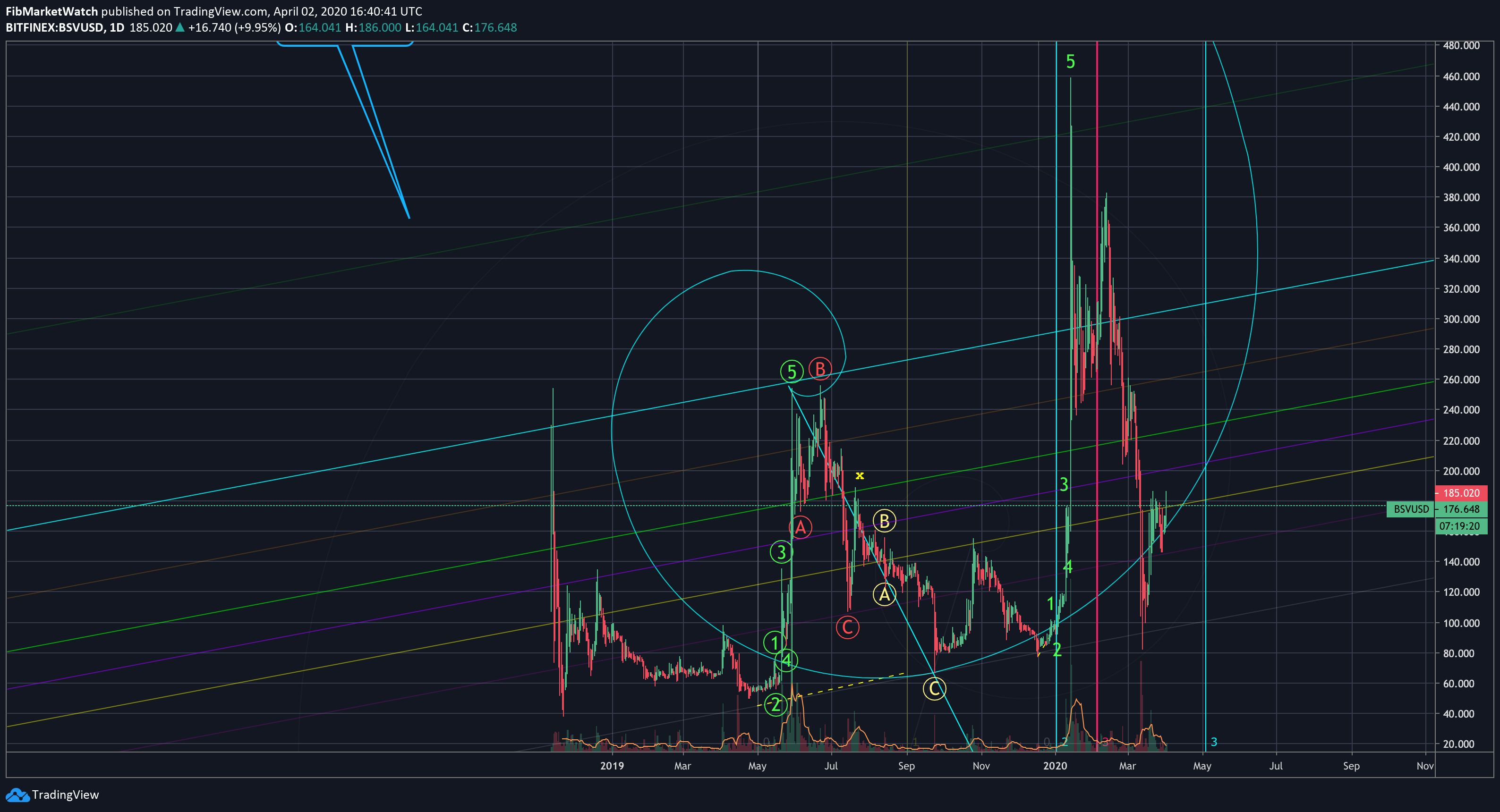The image size is (1500, 812).
Task: Select the green circled 4 wave label
Action: (x=786, y=660)
